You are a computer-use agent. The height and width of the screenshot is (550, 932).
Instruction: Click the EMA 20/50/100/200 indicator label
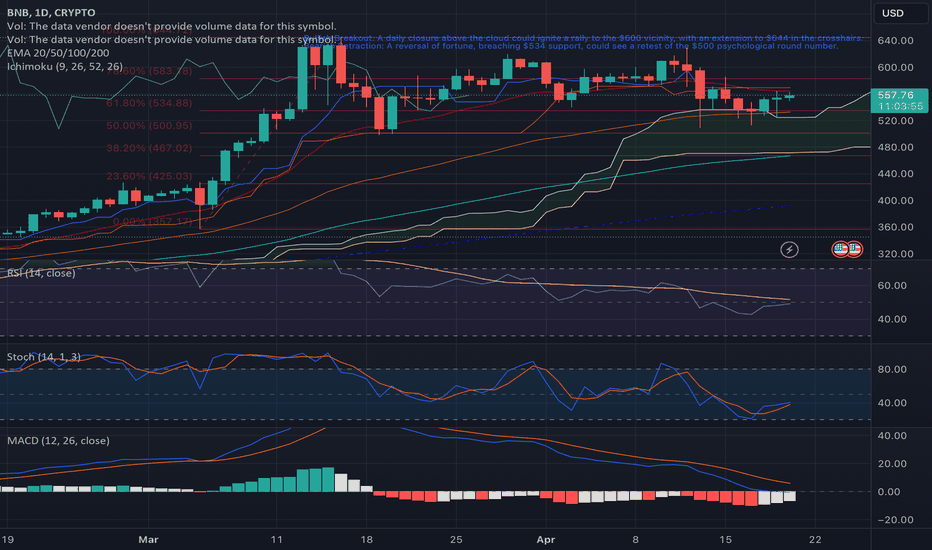point(58,53)
